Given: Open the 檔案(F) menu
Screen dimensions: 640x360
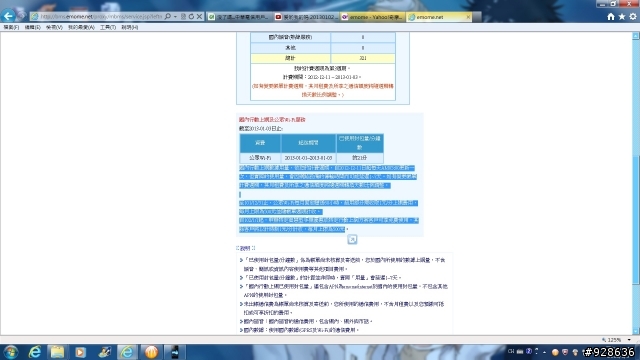Looking at the screenshot, I should coord(11,27).
